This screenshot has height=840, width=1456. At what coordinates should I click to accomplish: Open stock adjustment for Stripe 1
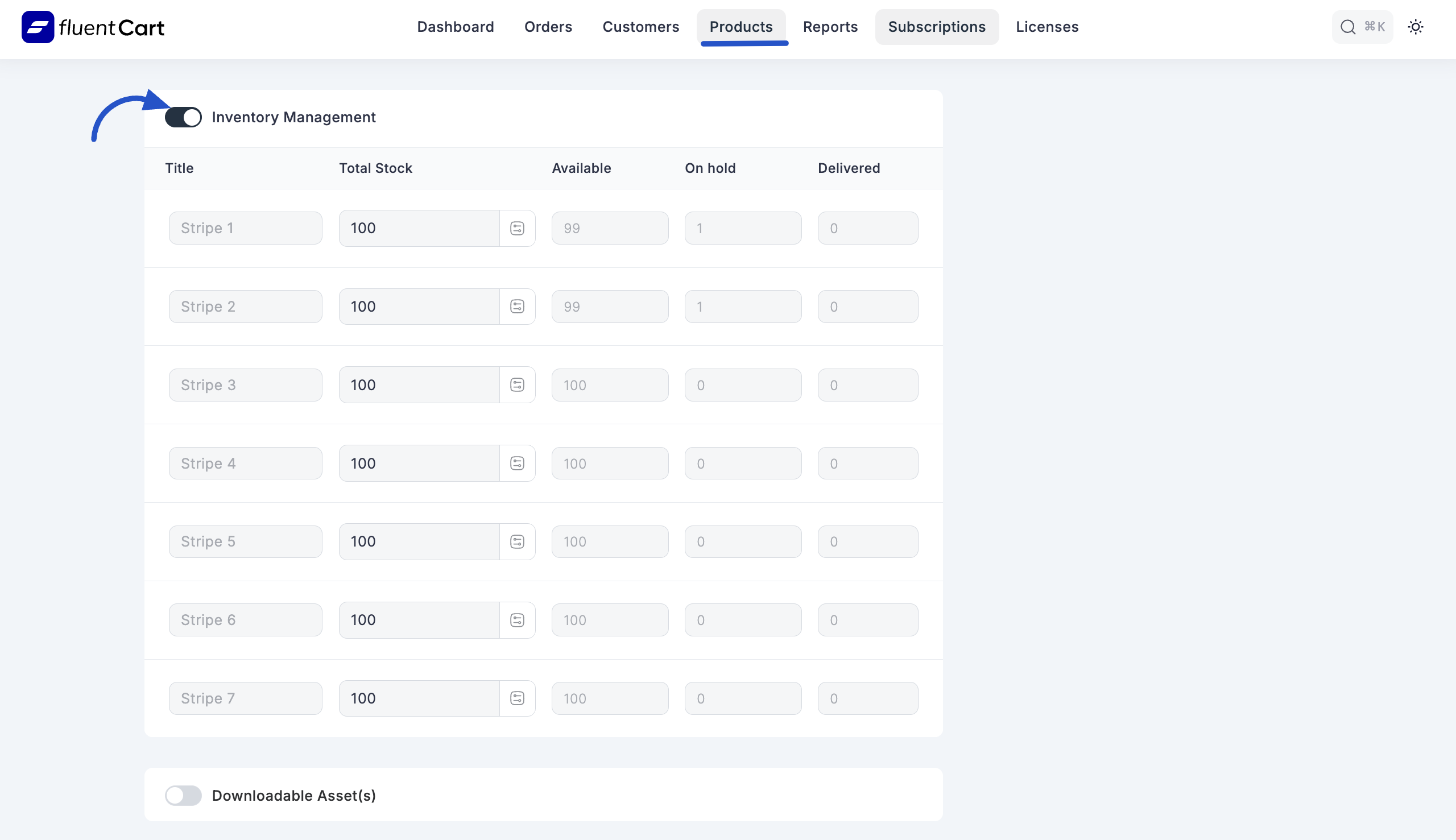(518, 227)
